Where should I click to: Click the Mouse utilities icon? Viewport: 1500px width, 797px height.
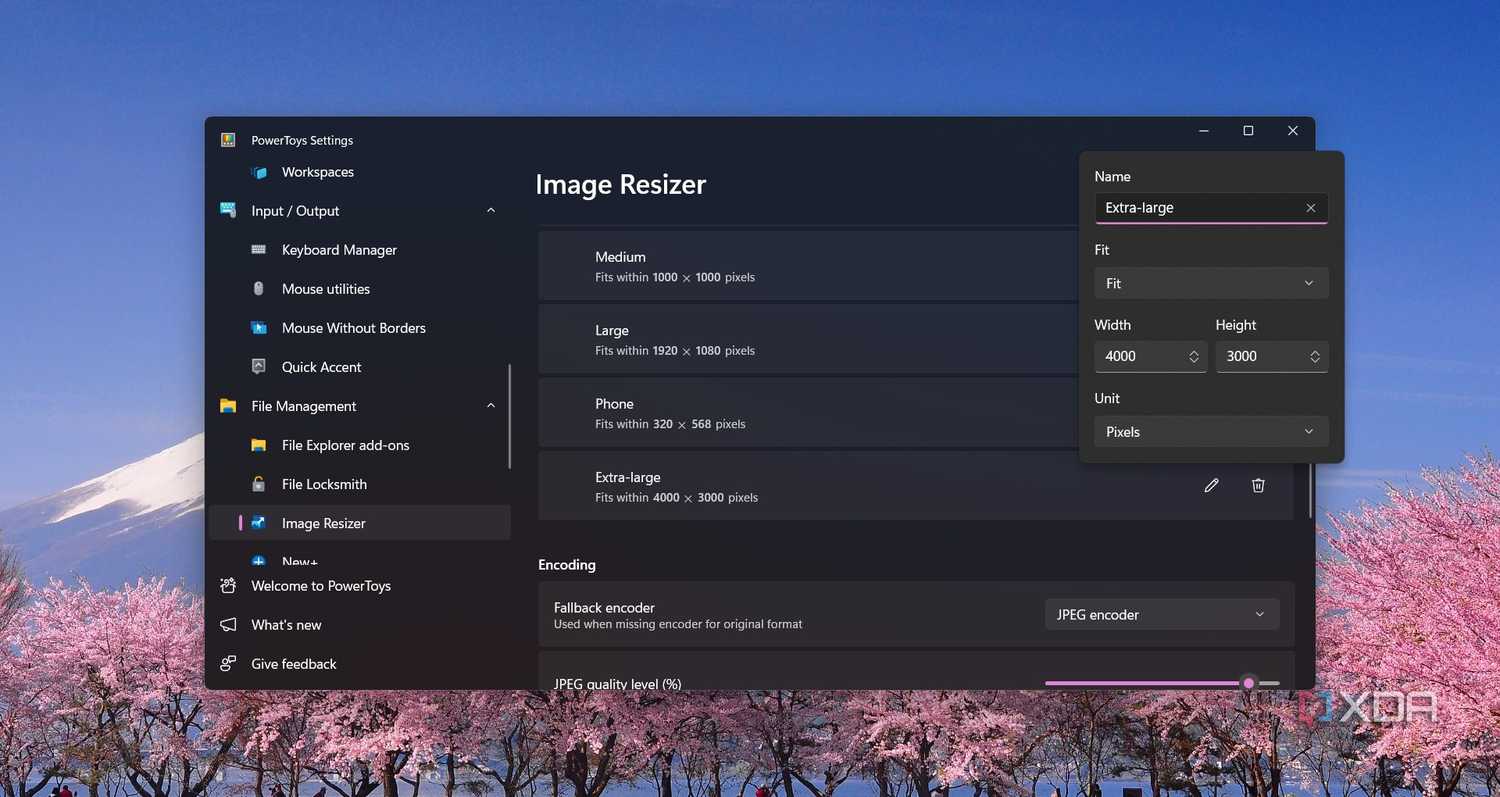click(x=259, y=289)
